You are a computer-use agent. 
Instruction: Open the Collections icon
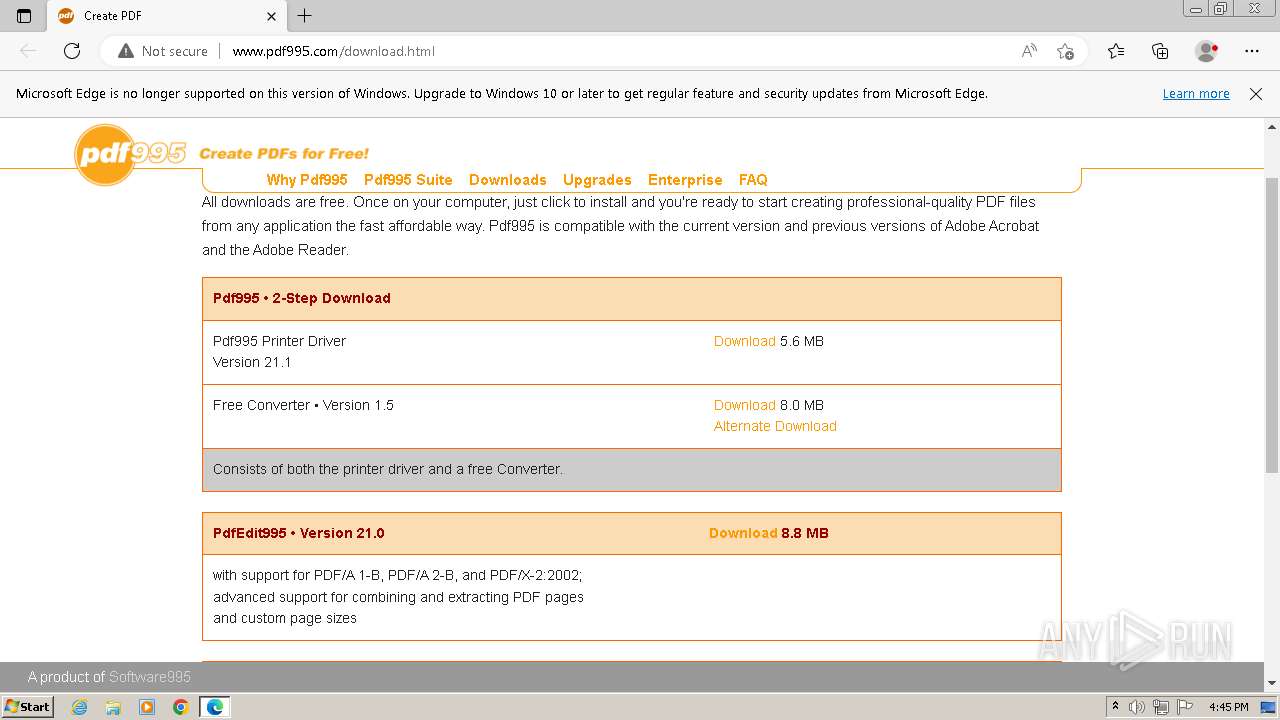click(1160, 51)
